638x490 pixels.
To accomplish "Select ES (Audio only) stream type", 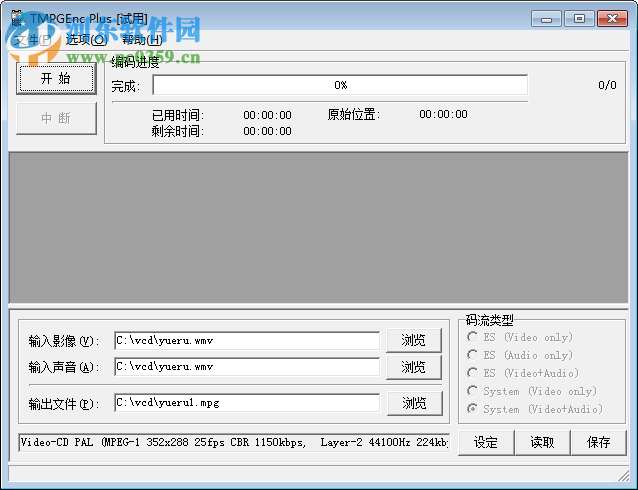I will coord(520,355).
